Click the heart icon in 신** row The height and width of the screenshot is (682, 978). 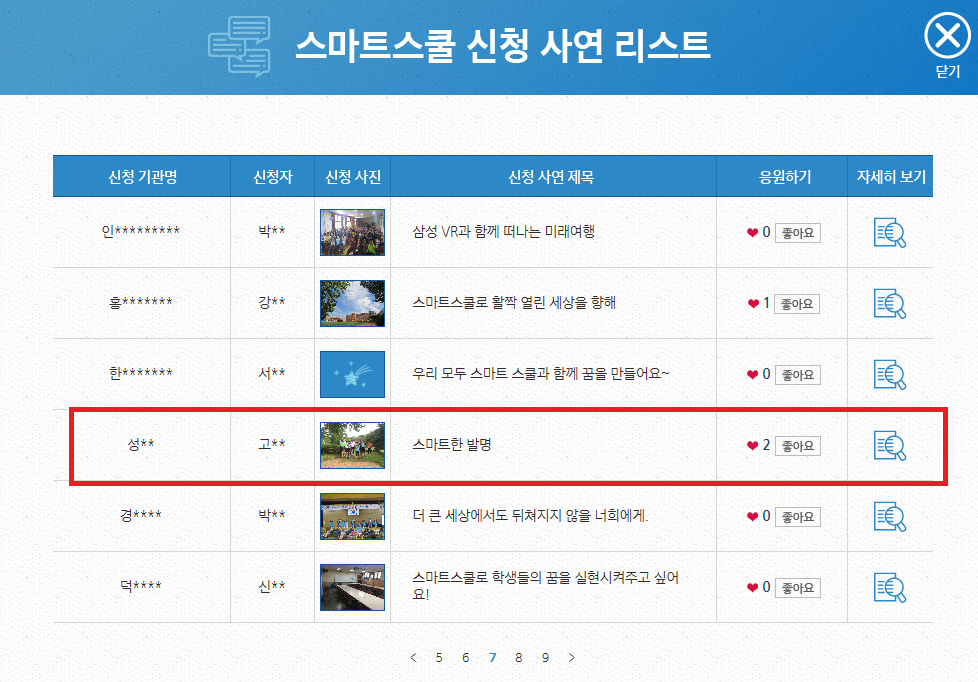click(x=752, y=588)
